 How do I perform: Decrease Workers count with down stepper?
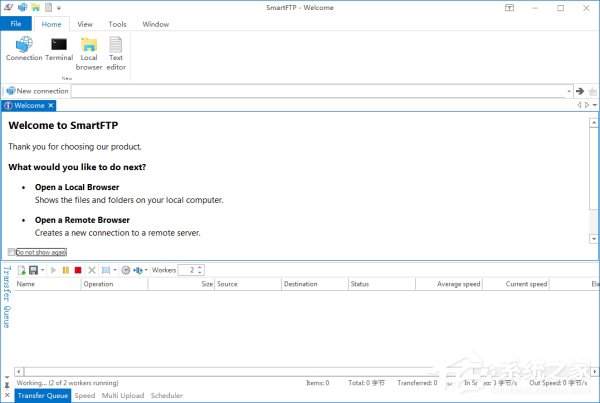point(200,273)
